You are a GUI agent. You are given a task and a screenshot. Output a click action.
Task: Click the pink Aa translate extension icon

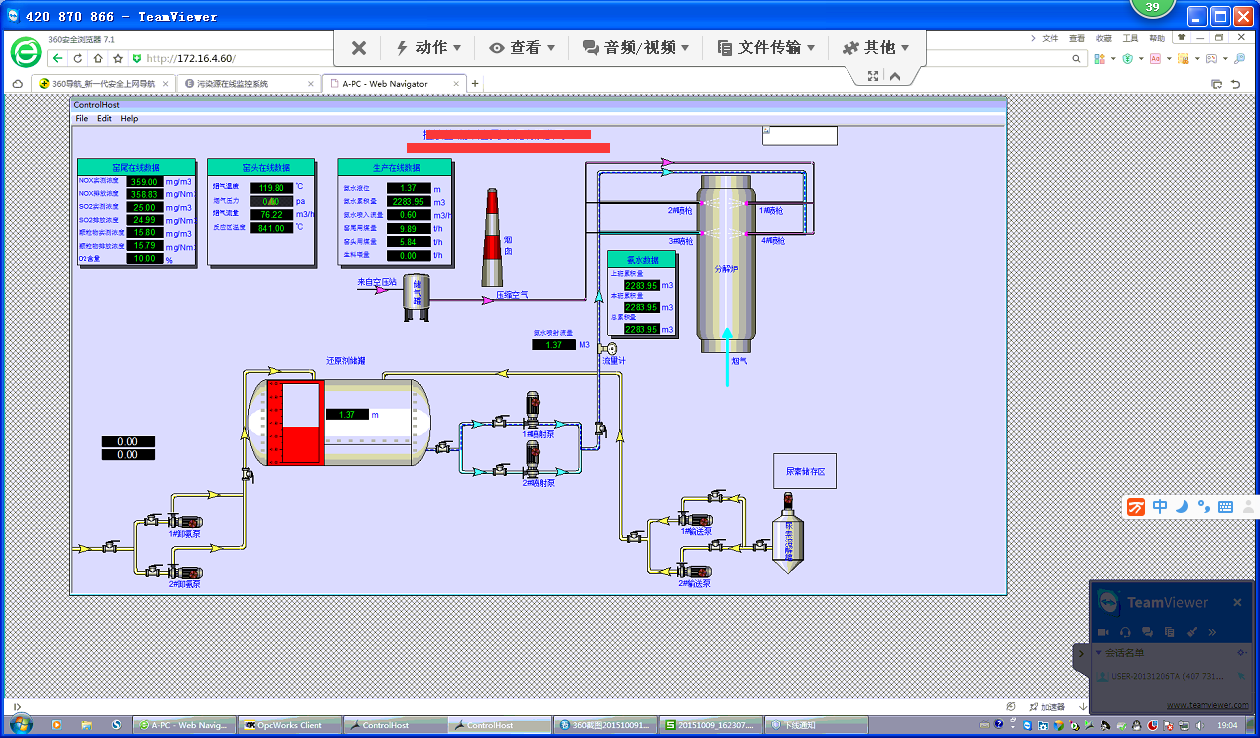1156,59
